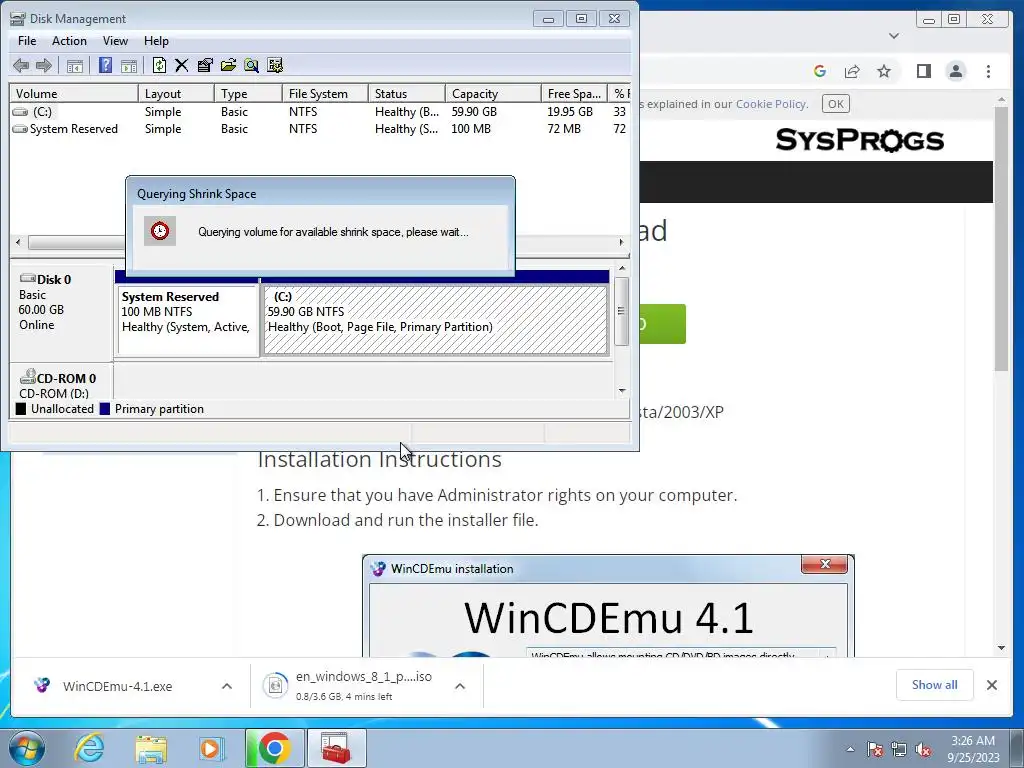Select the (C:) volume row in list
The height and width of the screenshot is (768, 1024).
click(x=319, y=112)
